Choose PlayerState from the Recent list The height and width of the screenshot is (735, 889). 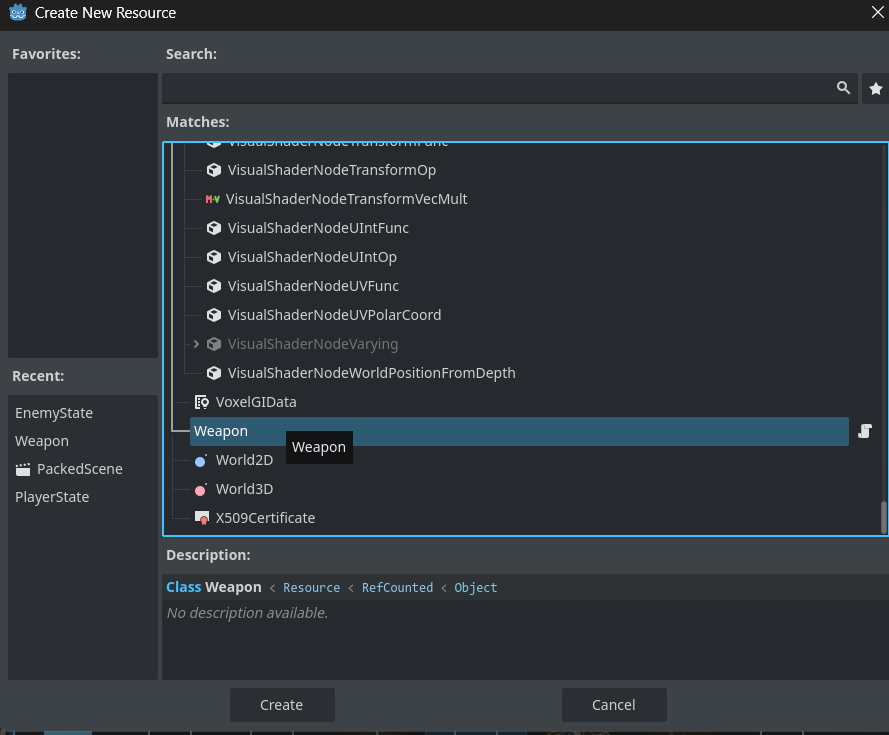52,497
